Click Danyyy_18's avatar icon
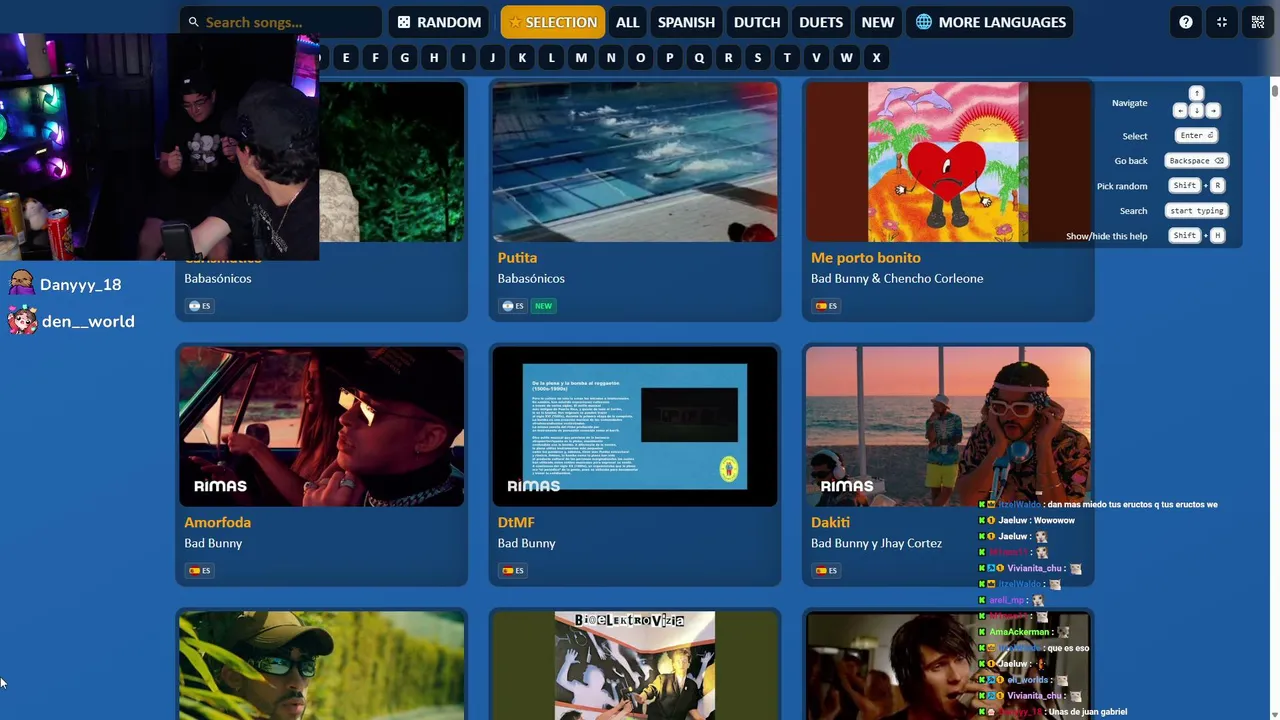This screenshot has height=720, width=1280. 22,284
